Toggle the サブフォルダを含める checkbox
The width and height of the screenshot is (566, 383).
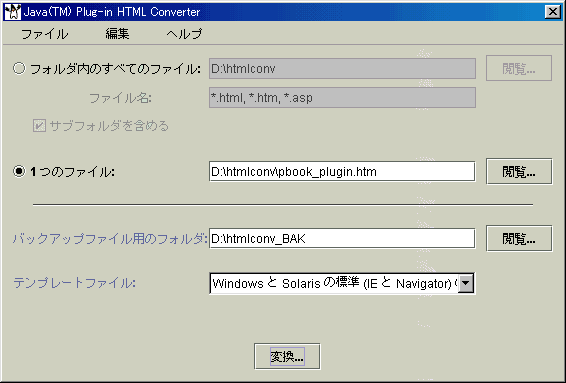(39, 126)
